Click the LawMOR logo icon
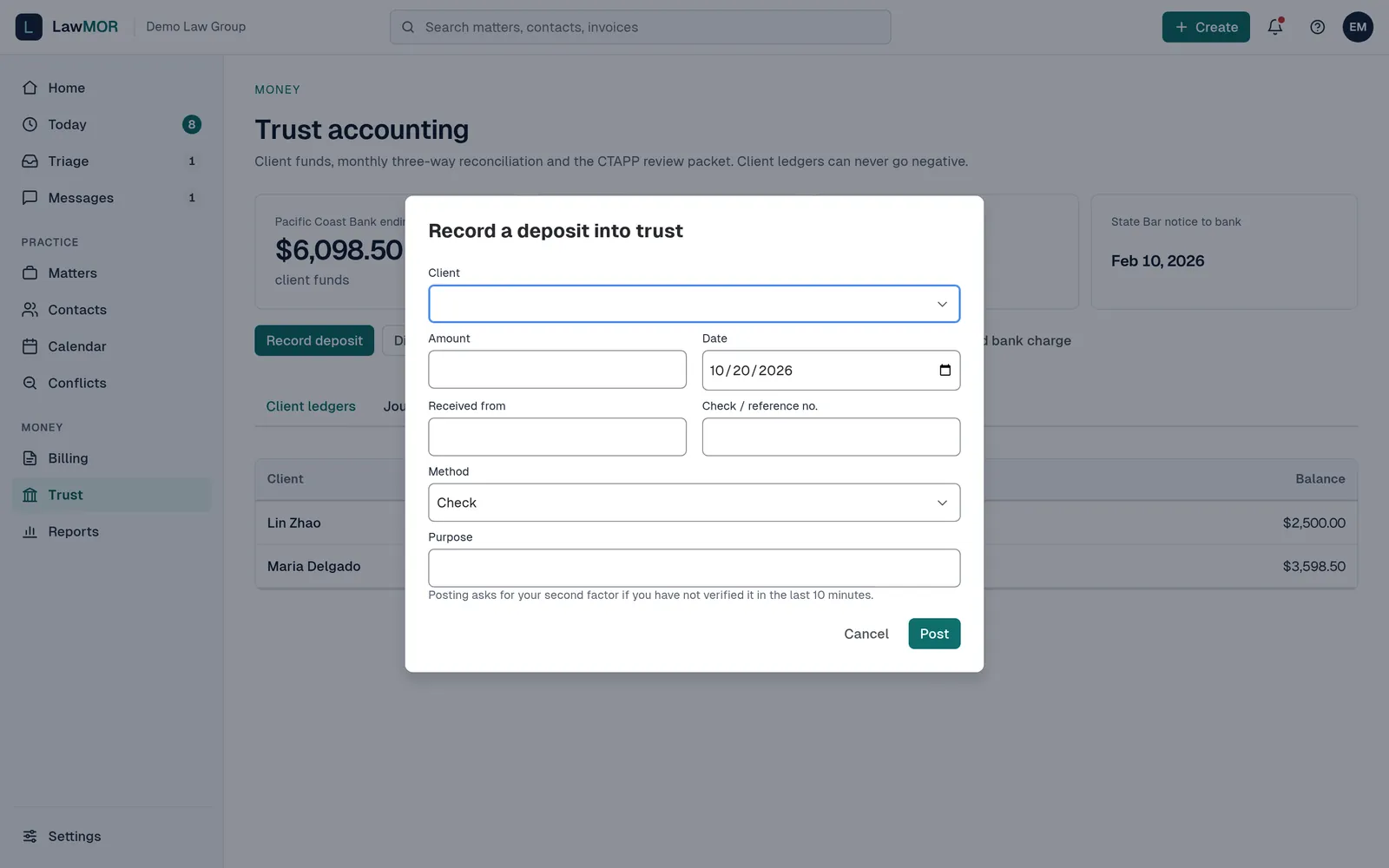Viewport: 1389px width, 868px height. [29, 27]
